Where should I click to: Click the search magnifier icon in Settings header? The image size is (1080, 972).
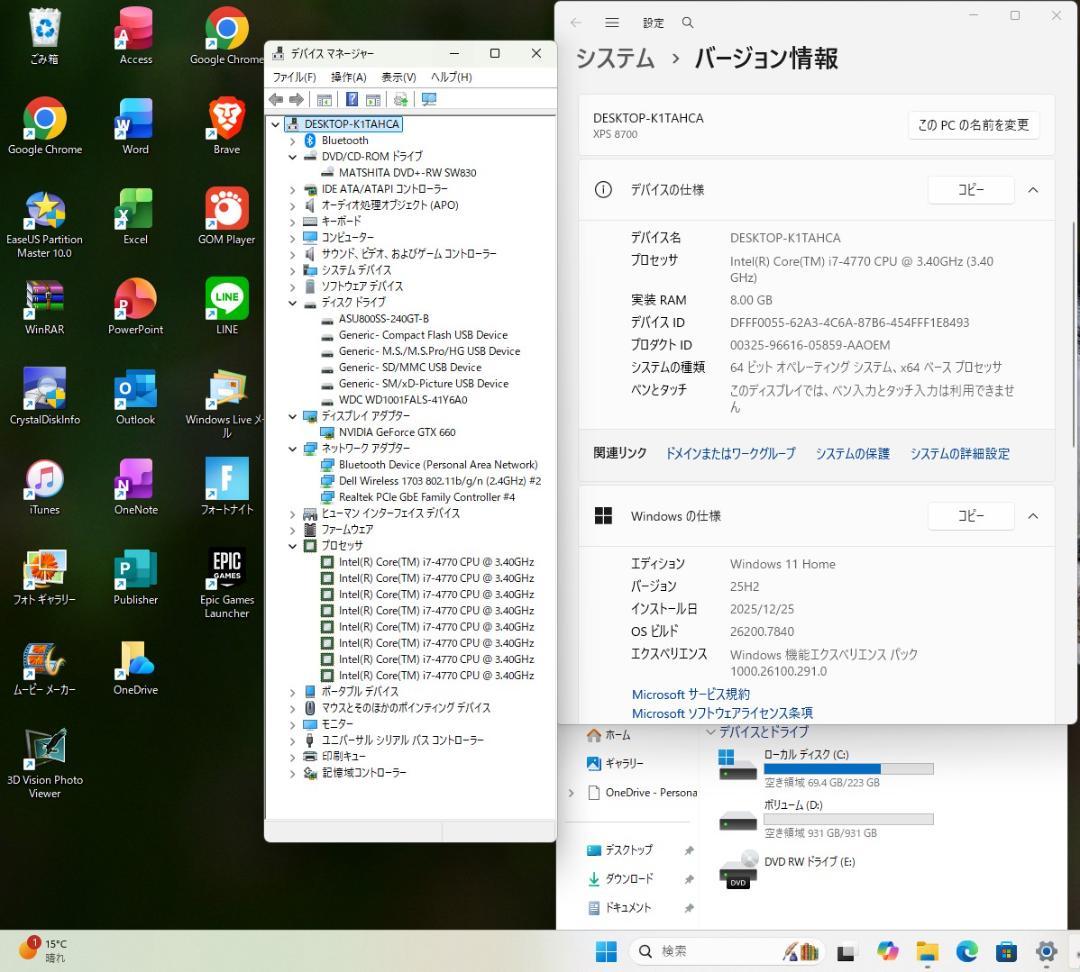click(x=687, y=23)
